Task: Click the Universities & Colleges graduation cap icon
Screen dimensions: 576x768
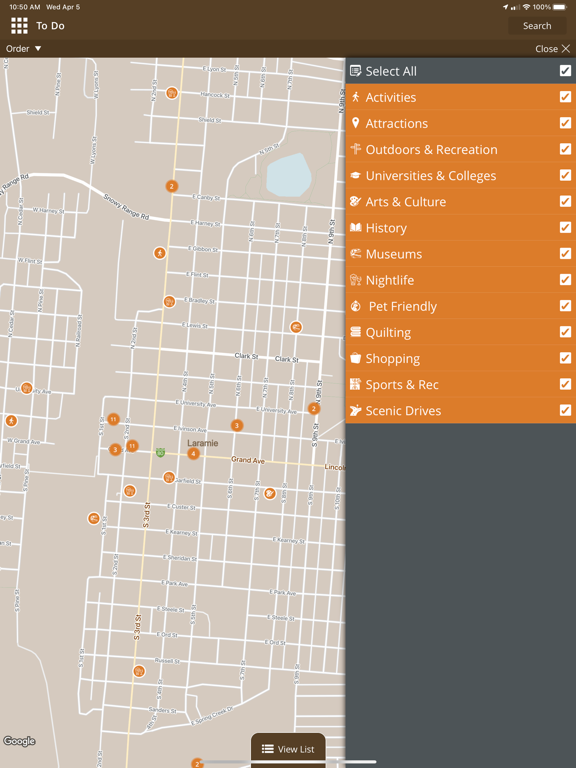Action: tap(356, 175)
